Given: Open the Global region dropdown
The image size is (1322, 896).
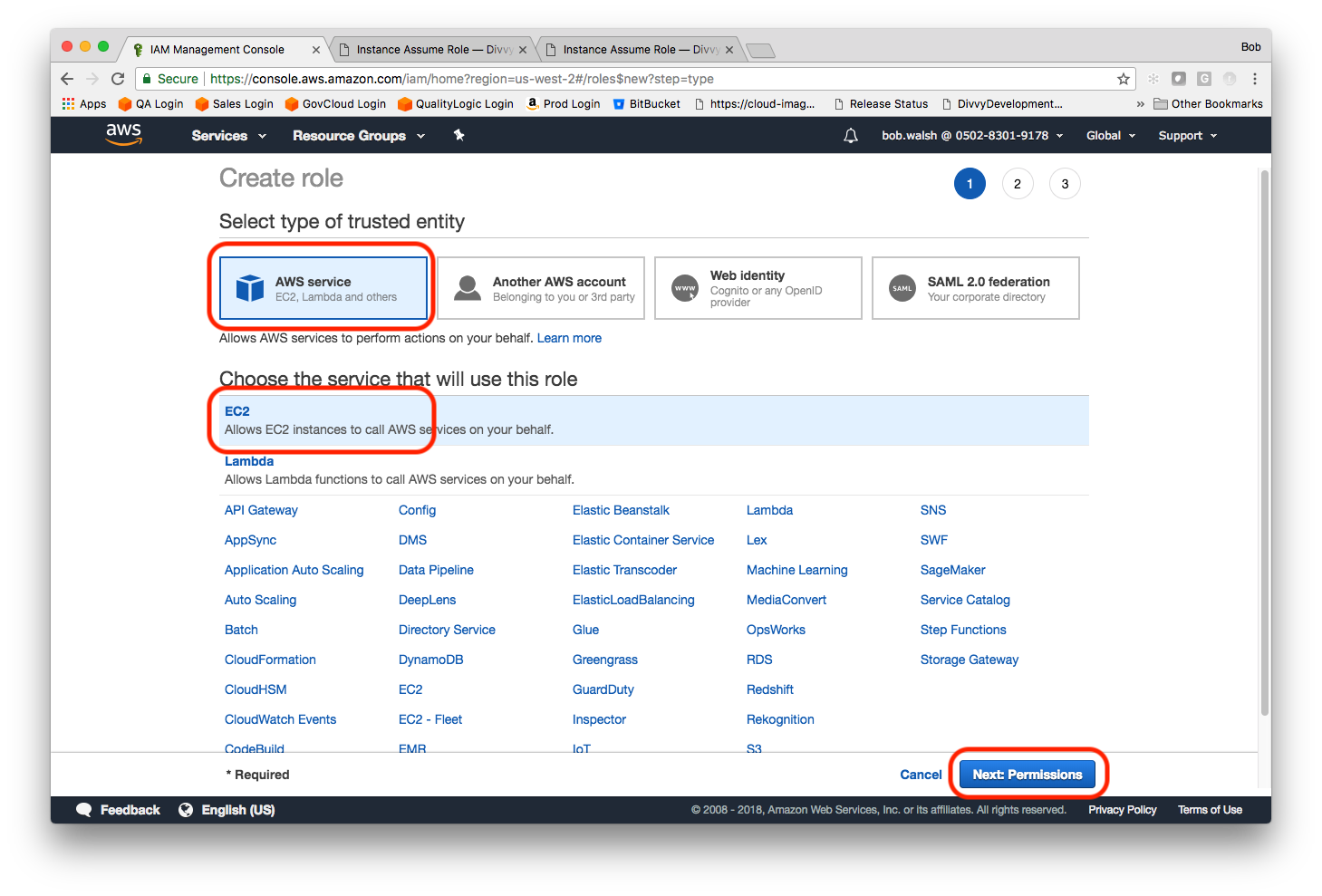Looking at the screenshot, I should click(1111, 136).
